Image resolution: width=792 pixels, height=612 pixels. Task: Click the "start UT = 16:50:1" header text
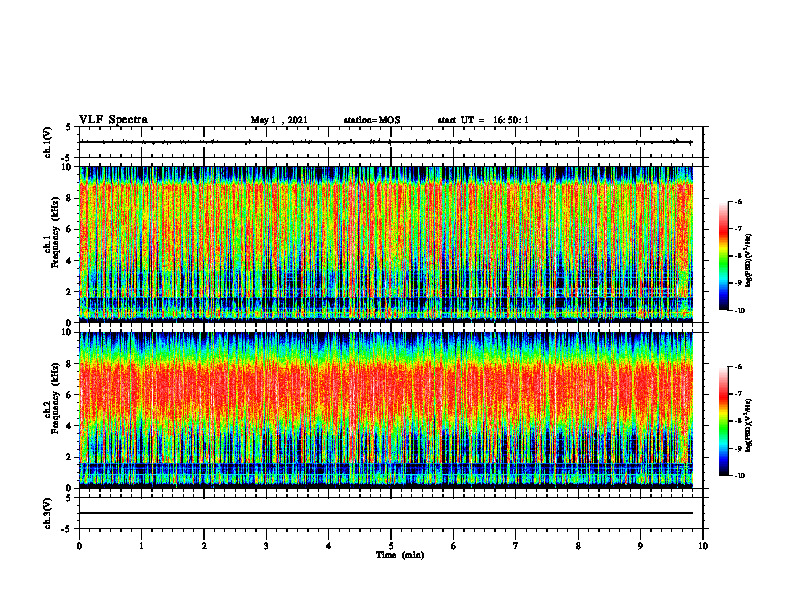(483, 120)
